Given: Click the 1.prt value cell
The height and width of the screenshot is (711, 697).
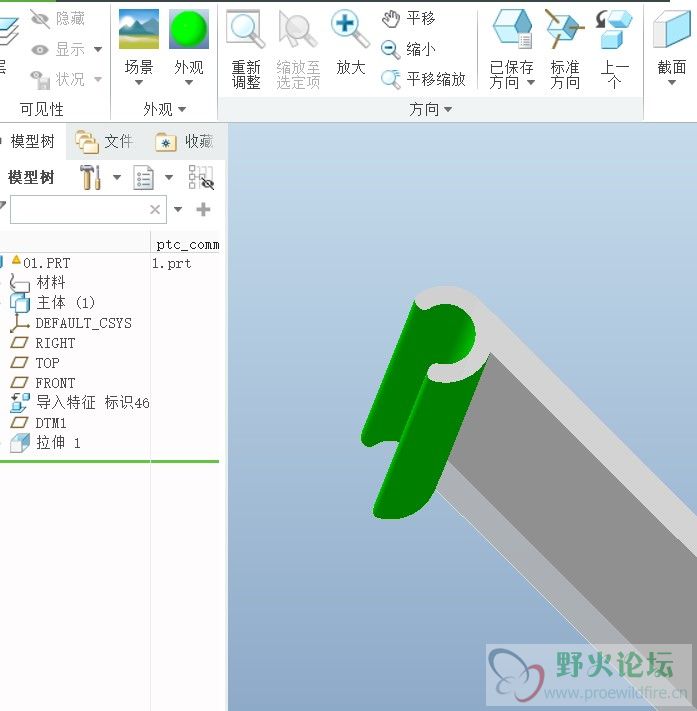Looking at the screenshot, I should tap(172, 263).
